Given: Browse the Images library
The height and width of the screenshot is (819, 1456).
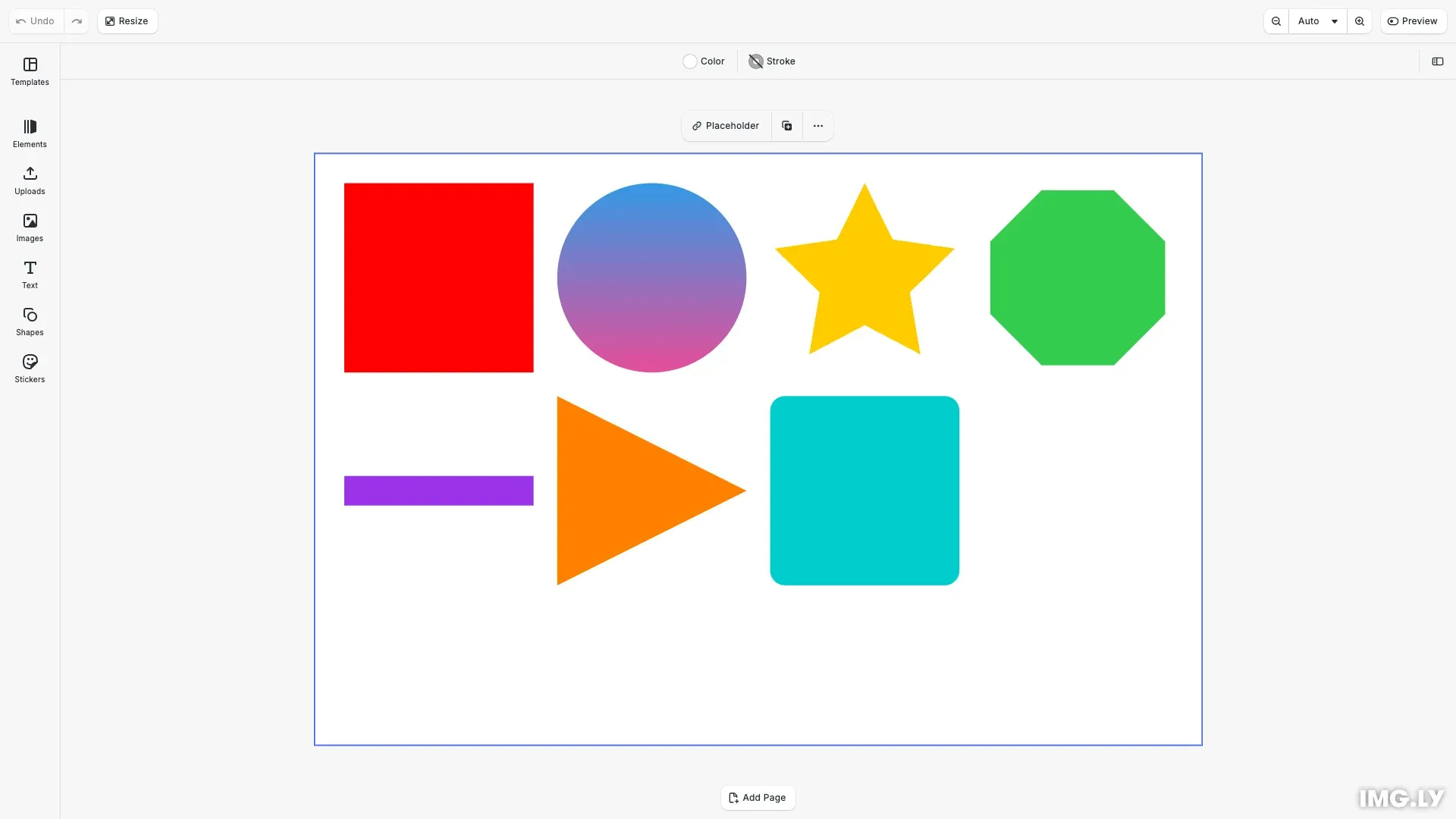Looking at the screenshot, I should point(30,227).
